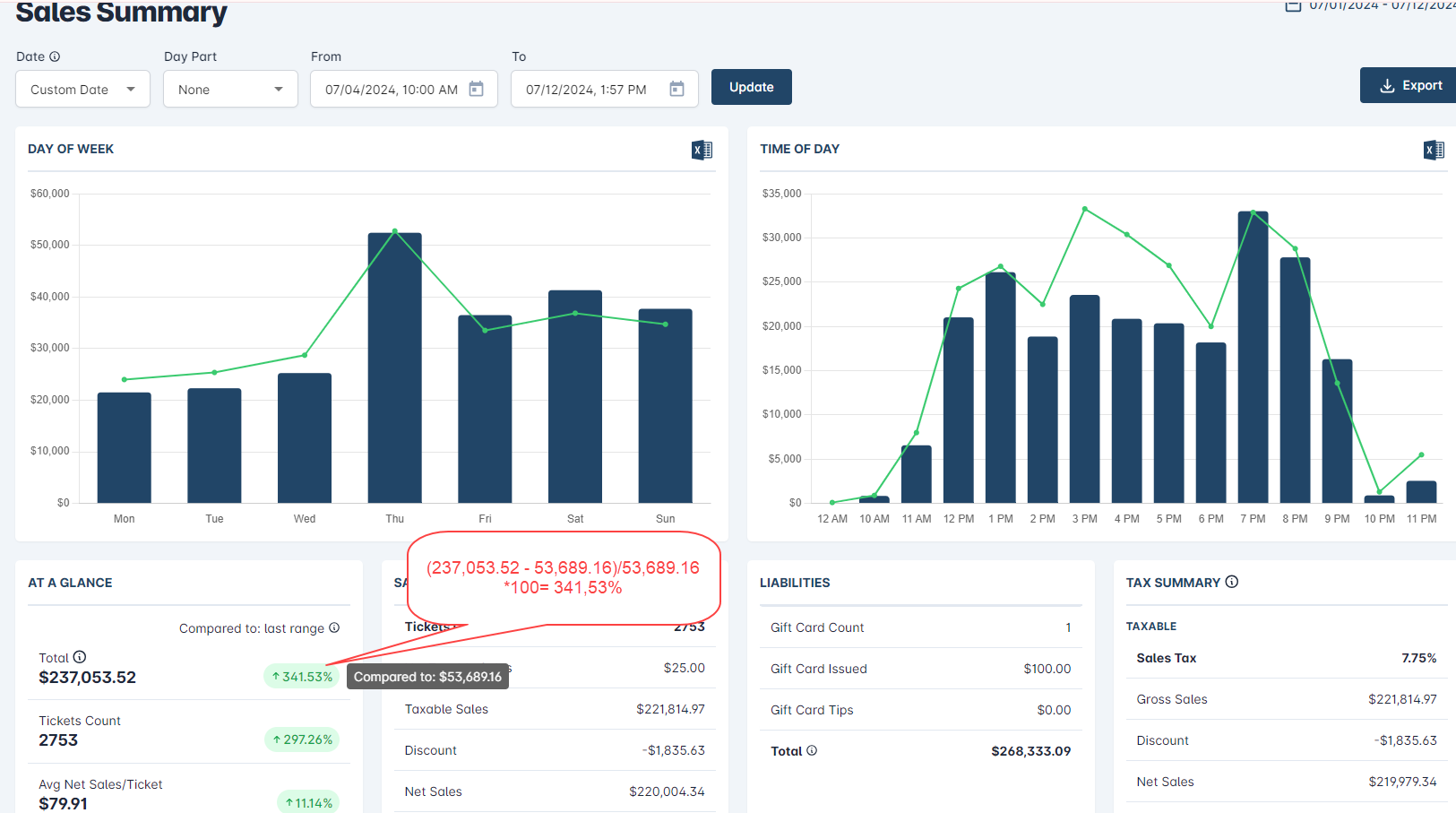Click info icon beside Liabilities Total
The image size is (1456, 813).
coord(812,750)
